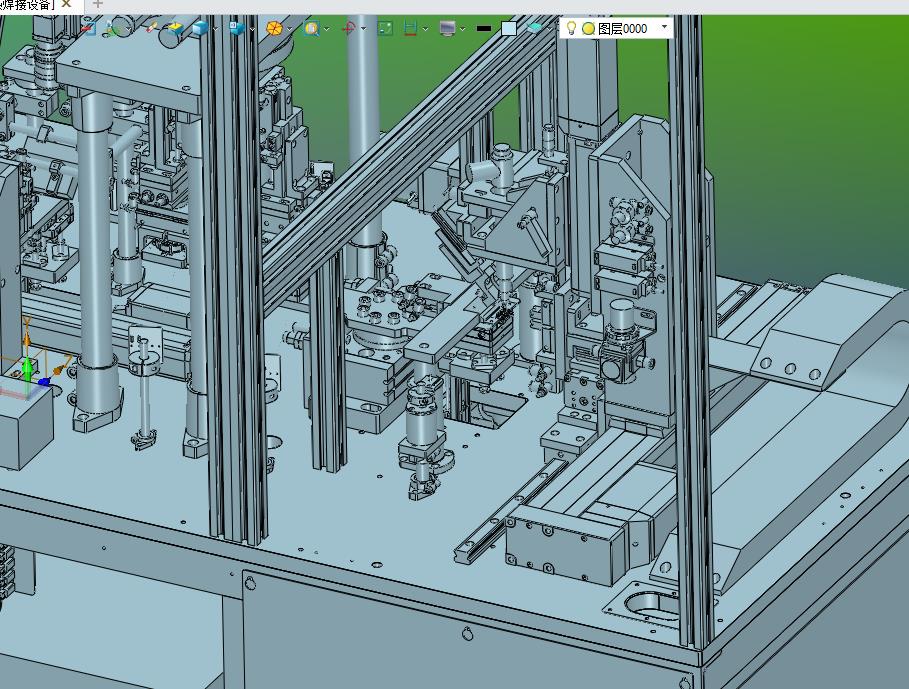Click the black line color swatch
This screenshot has height=689, width=909.
click(x=483, y=28)
